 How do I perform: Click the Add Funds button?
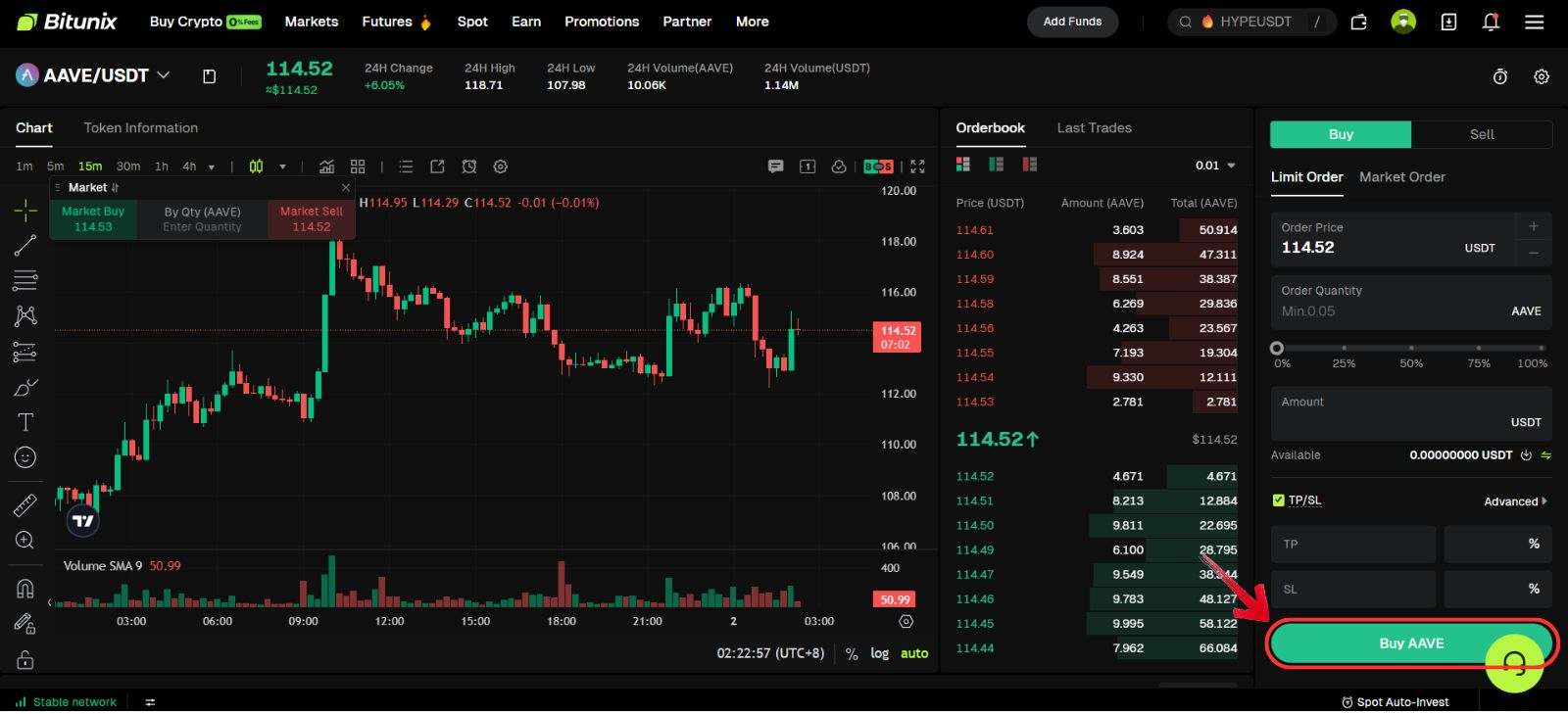pyautogui.click(x=1072, y=22)
